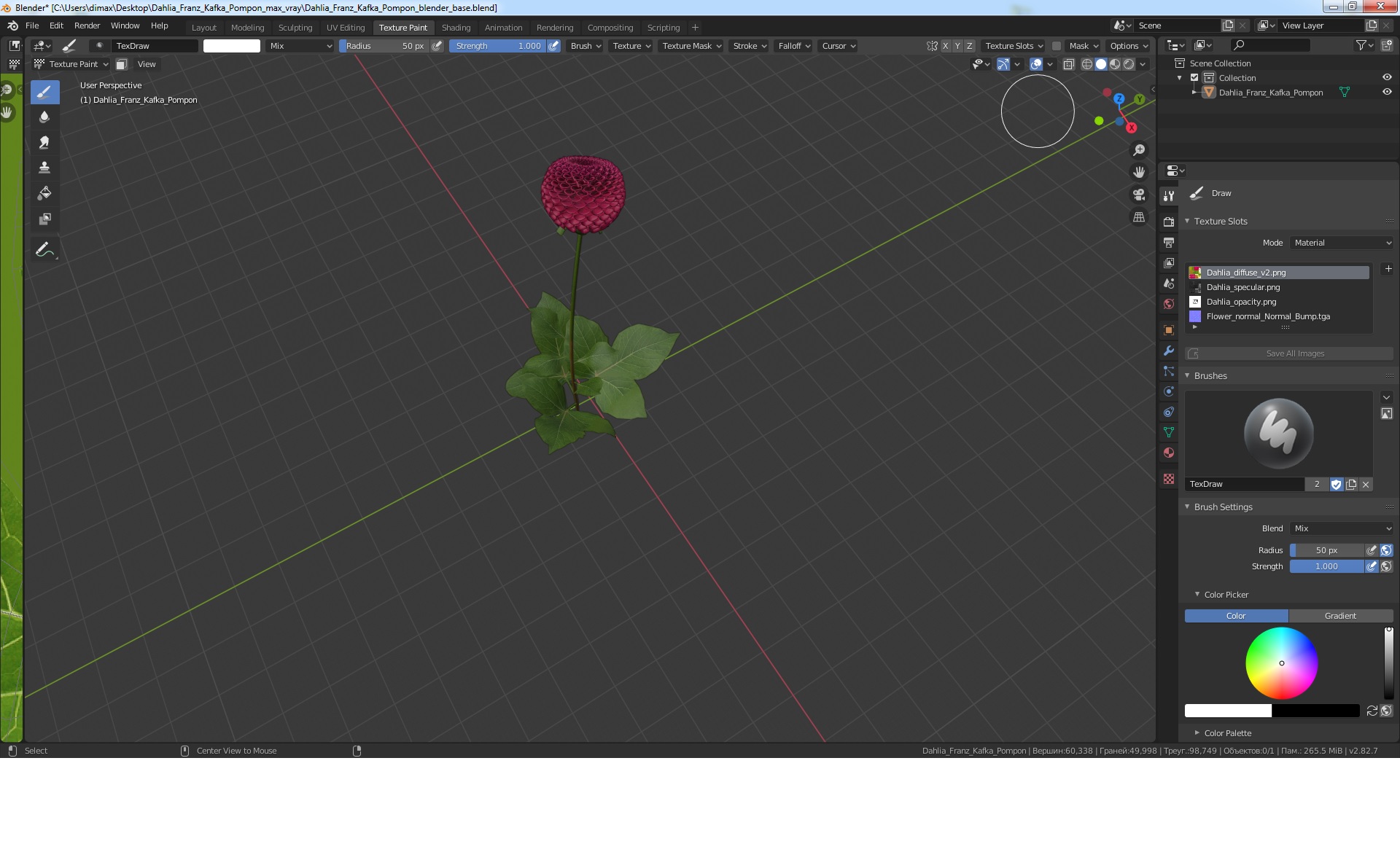1400x844 pixels.
Task: Open the File menu
Action: pos(32,26)
